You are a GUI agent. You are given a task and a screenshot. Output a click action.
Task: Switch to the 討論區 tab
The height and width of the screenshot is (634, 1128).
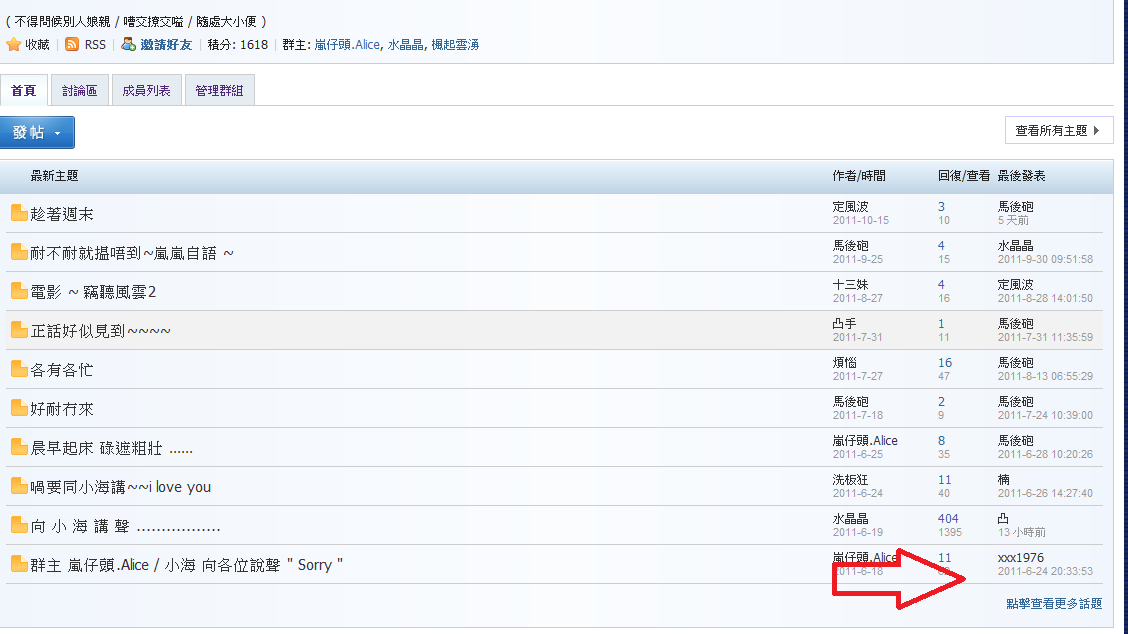click(x=79, y=91)
